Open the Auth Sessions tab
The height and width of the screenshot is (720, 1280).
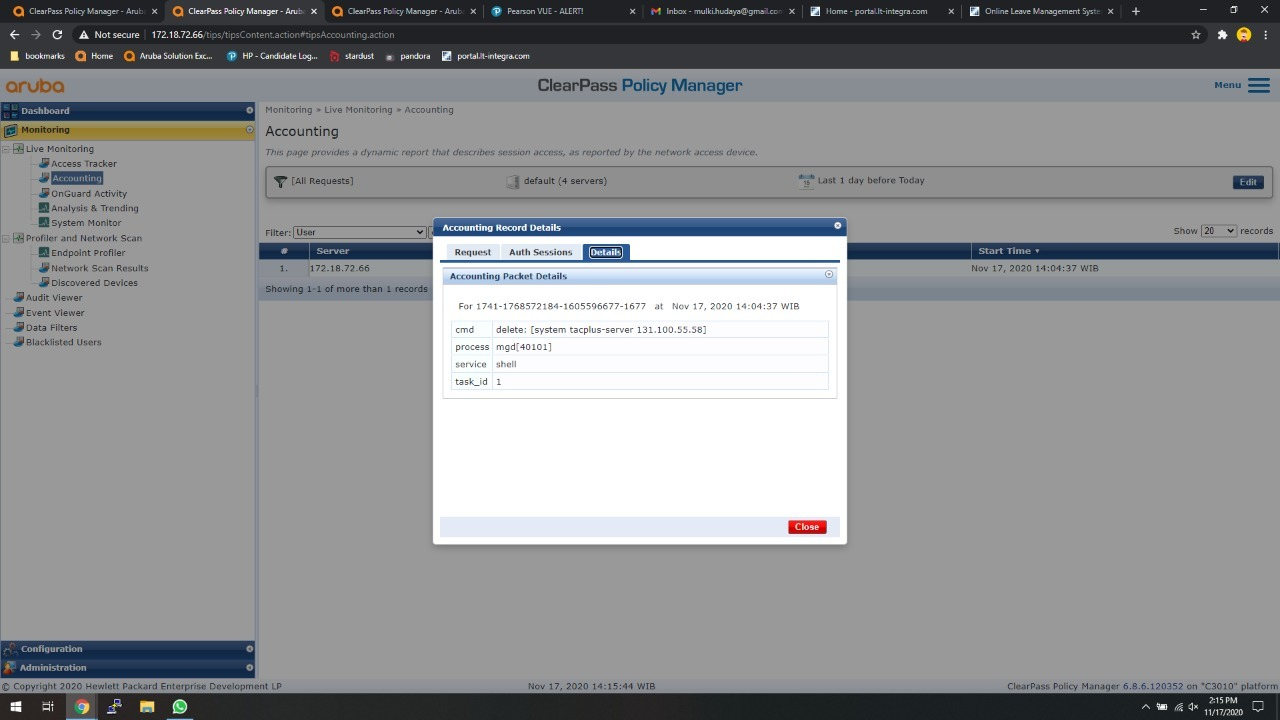pyautogui.click(x=540, y=252)
